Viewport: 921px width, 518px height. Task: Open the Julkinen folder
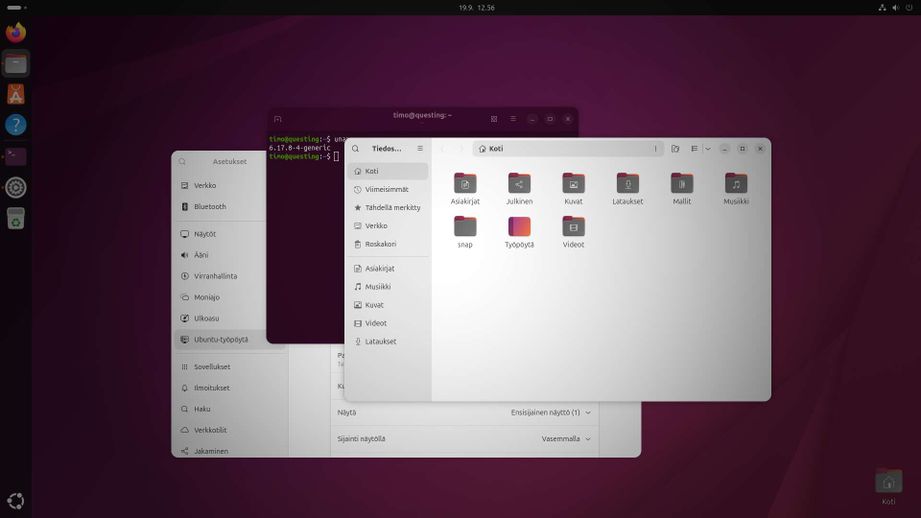point(518,185)
